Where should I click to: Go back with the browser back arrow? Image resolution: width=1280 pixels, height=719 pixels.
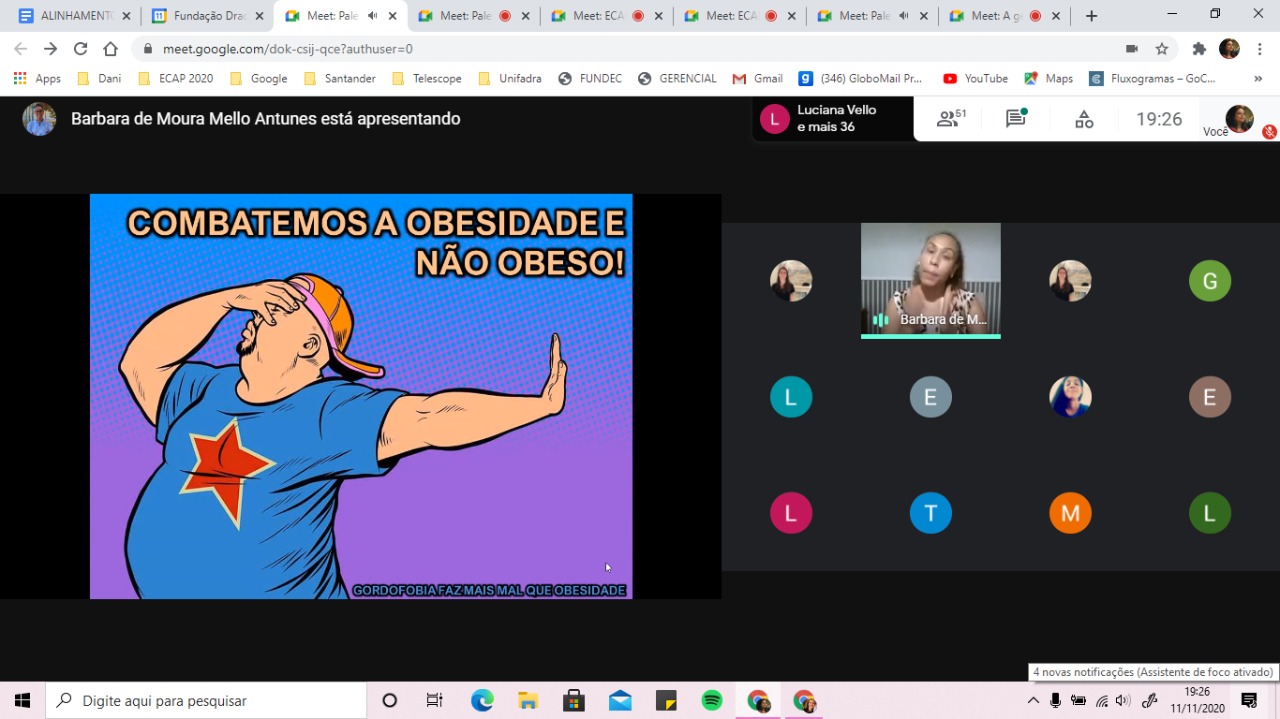pyautogui.click(x=21, y=48)
